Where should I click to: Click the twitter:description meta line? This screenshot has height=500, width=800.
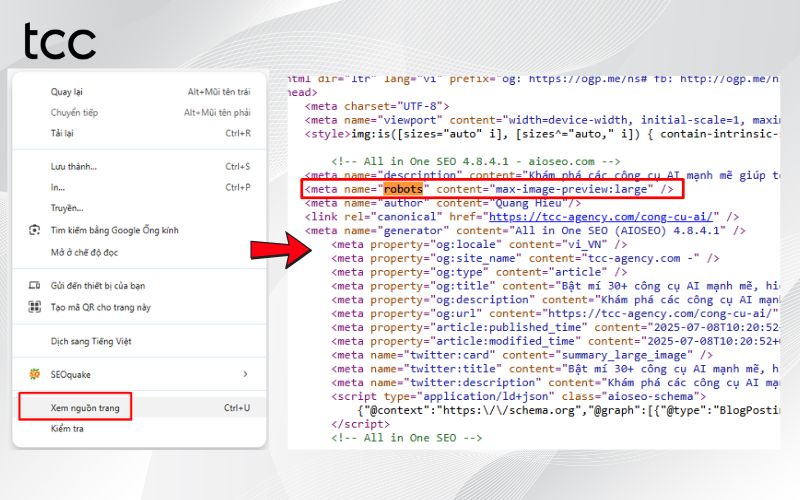pyautogui.click(x=555, y=382)
